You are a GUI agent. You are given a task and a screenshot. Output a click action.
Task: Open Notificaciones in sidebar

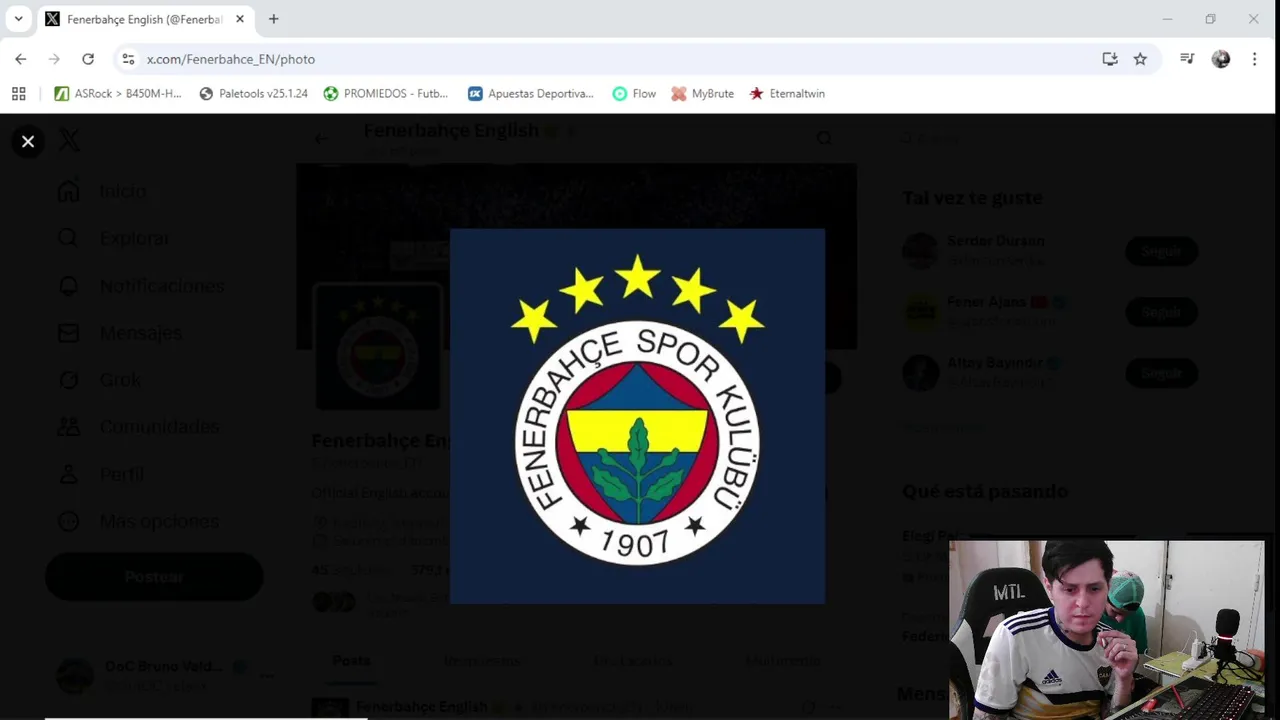click(140, 286)
